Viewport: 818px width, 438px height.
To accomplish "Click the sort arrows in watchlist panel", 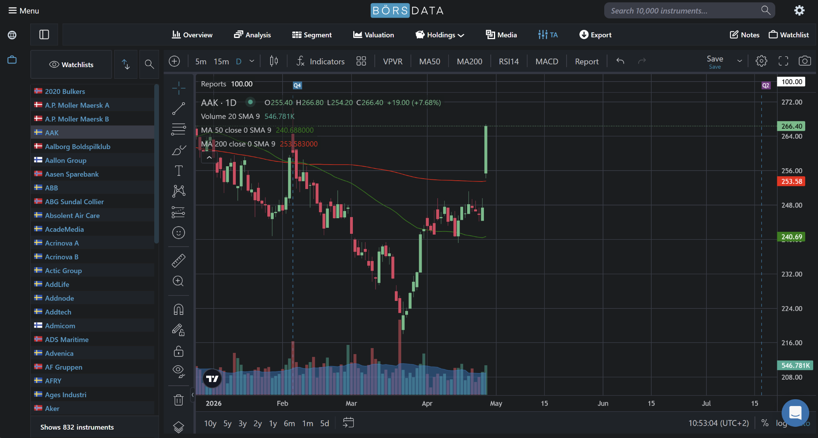I will tap(126, 64).
